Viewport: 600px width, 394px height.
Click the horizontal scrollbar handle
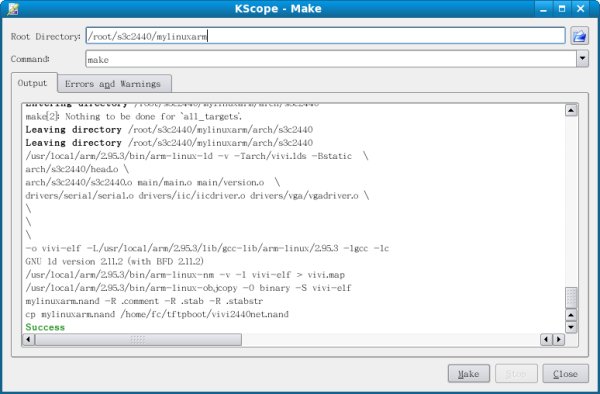click(x=138, y=339)
